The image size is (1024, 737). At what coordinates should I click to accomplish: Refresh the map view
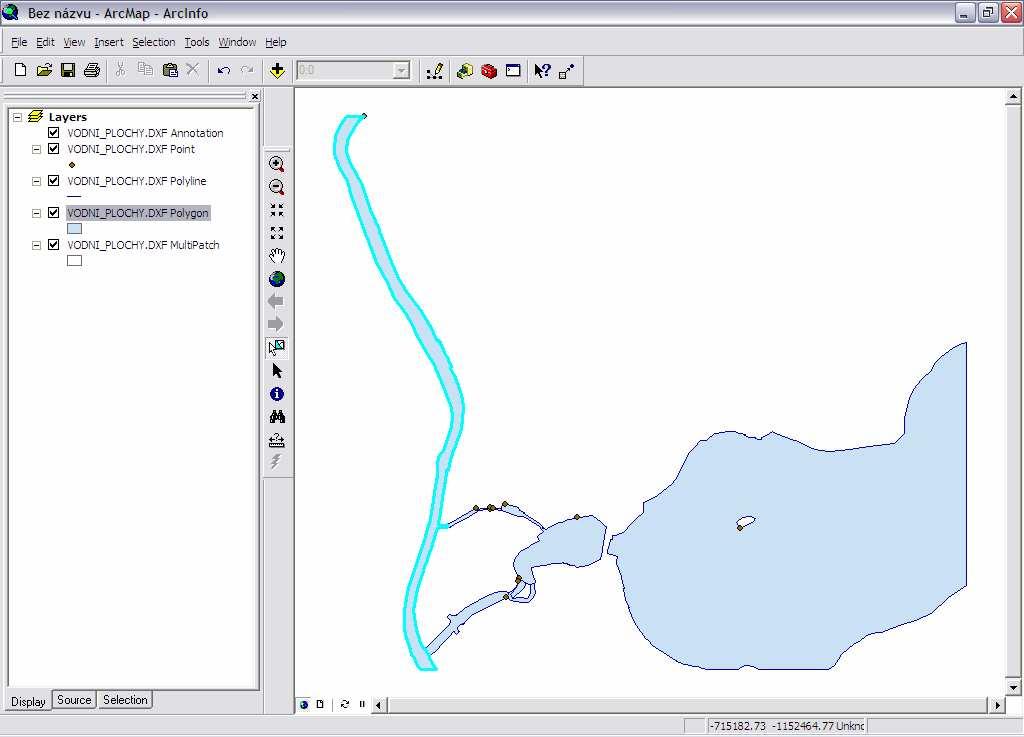(345, 704)
